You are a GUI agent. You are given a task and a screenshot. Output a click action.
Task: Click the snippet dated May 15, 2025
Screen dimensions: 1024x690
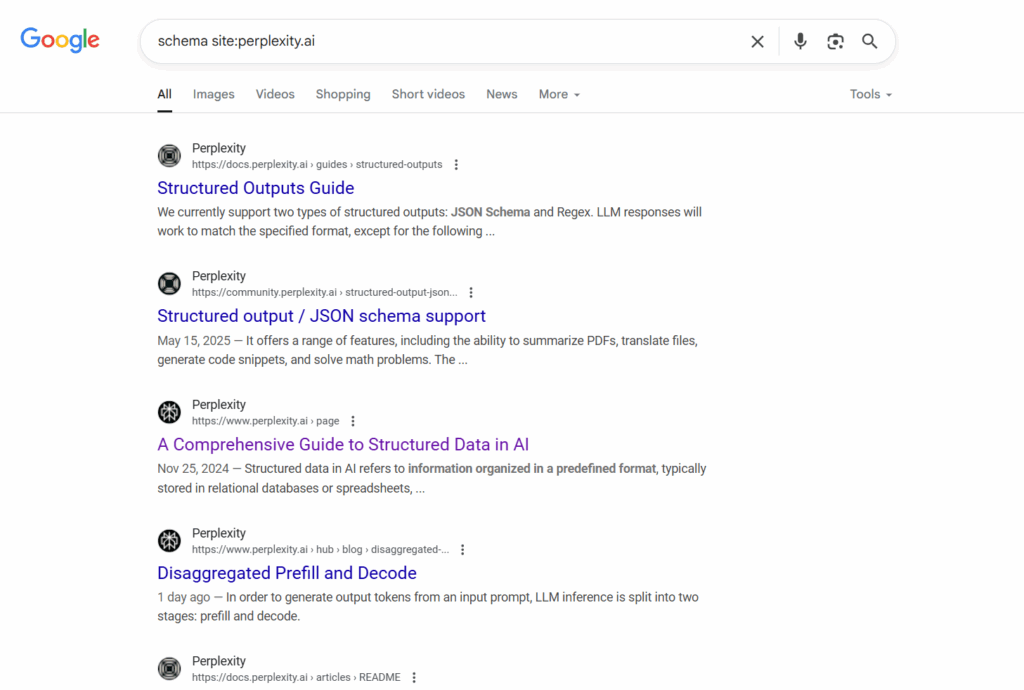point(428,350)
